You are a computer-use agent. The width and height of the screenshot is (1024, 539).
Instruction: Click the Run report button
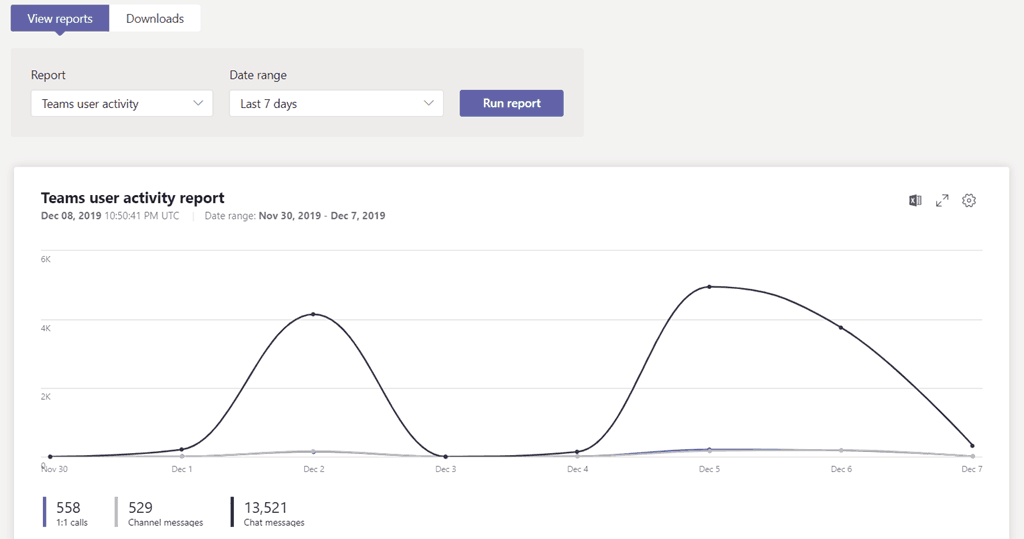click(x=511, y=103)
